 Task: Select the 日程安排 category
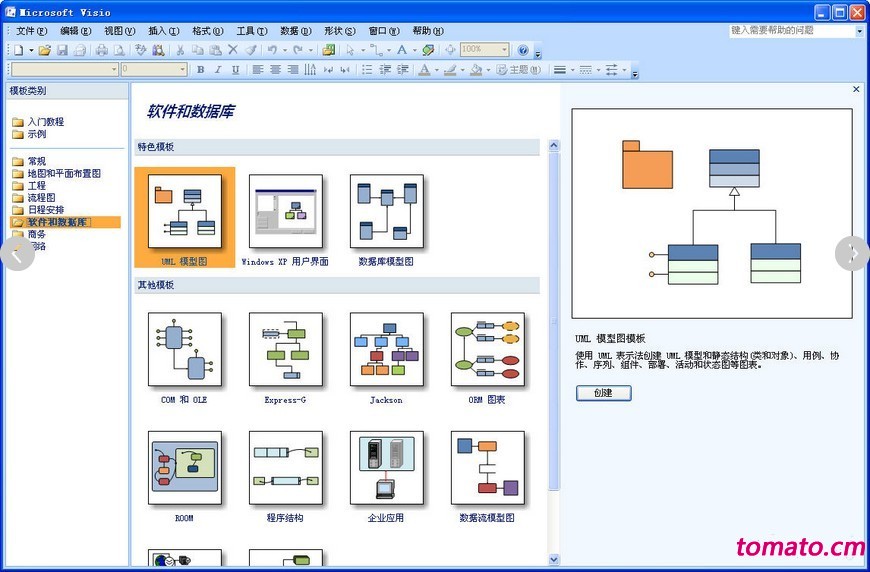click(38, 210)
